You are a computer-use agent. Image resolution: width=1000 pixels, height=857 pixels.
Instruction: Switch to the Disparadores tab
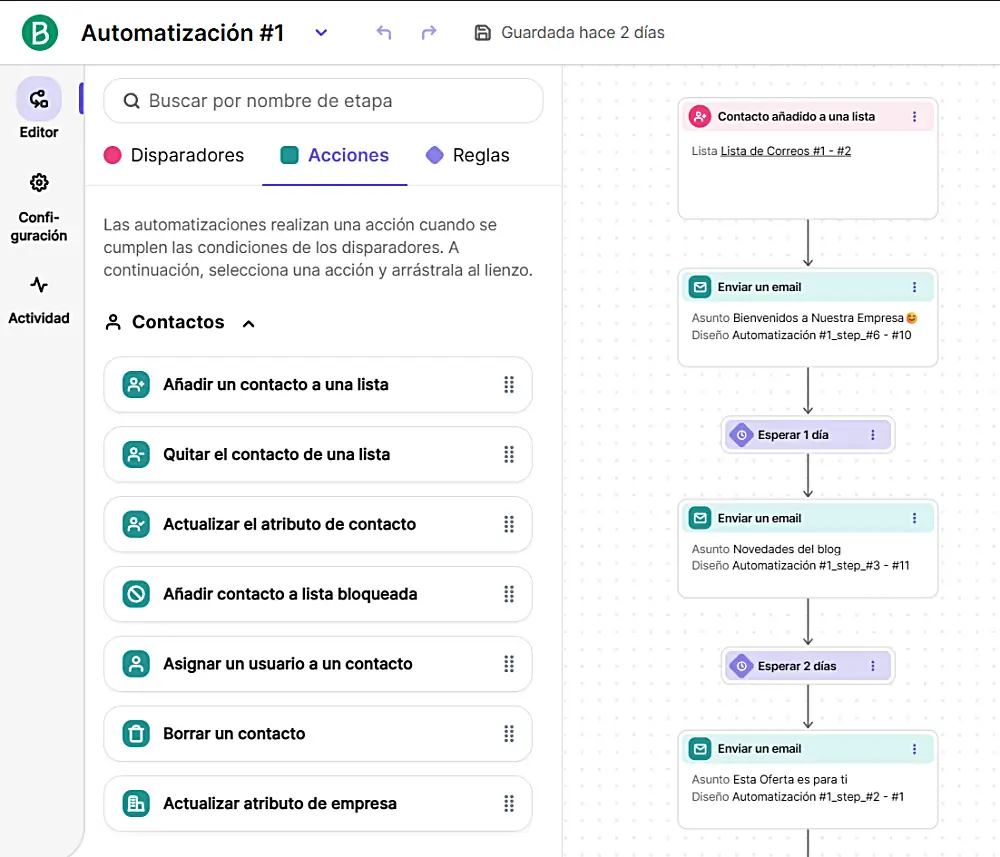[187, 155]
